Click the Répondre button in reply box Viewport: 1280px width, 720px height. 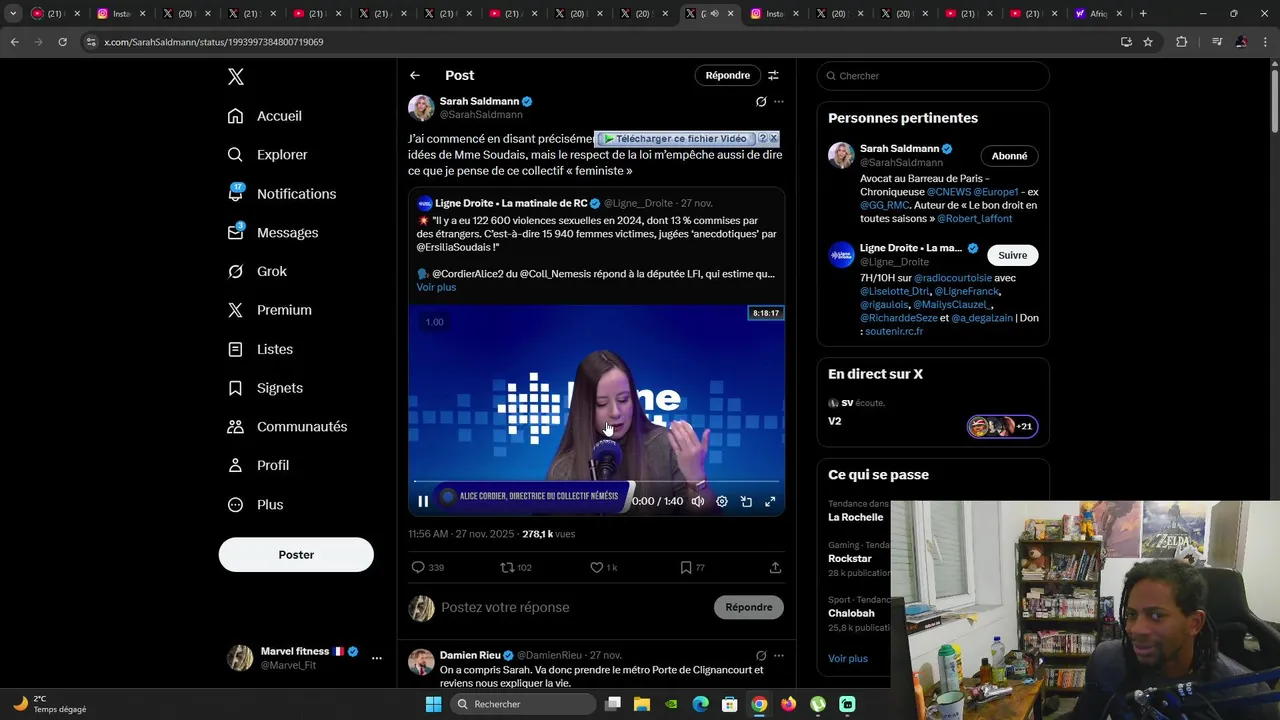(x=749, y=607)
